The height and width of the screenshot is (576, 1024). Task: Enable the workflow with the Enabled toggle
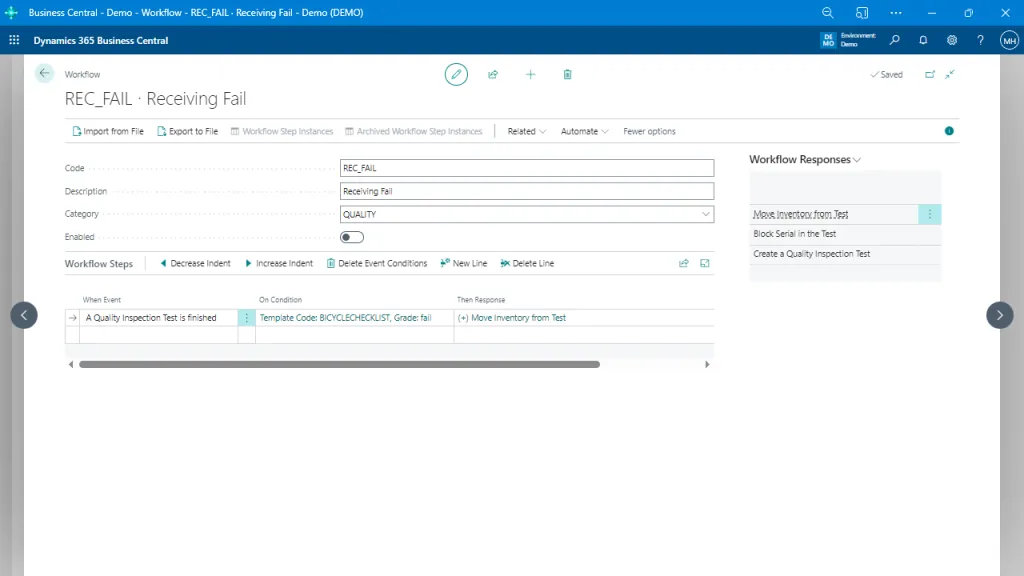[351, 237]
